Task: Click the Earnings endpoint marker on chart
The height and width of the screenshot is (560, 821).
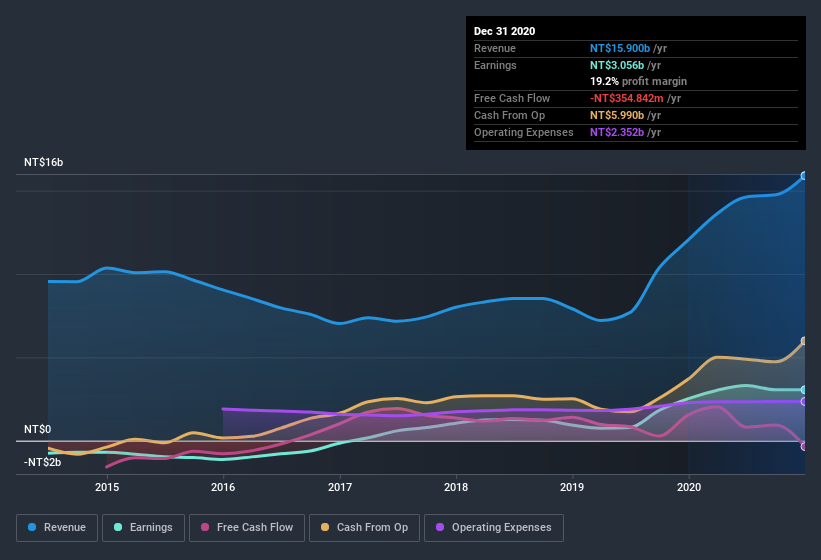Action: (804, 390)
